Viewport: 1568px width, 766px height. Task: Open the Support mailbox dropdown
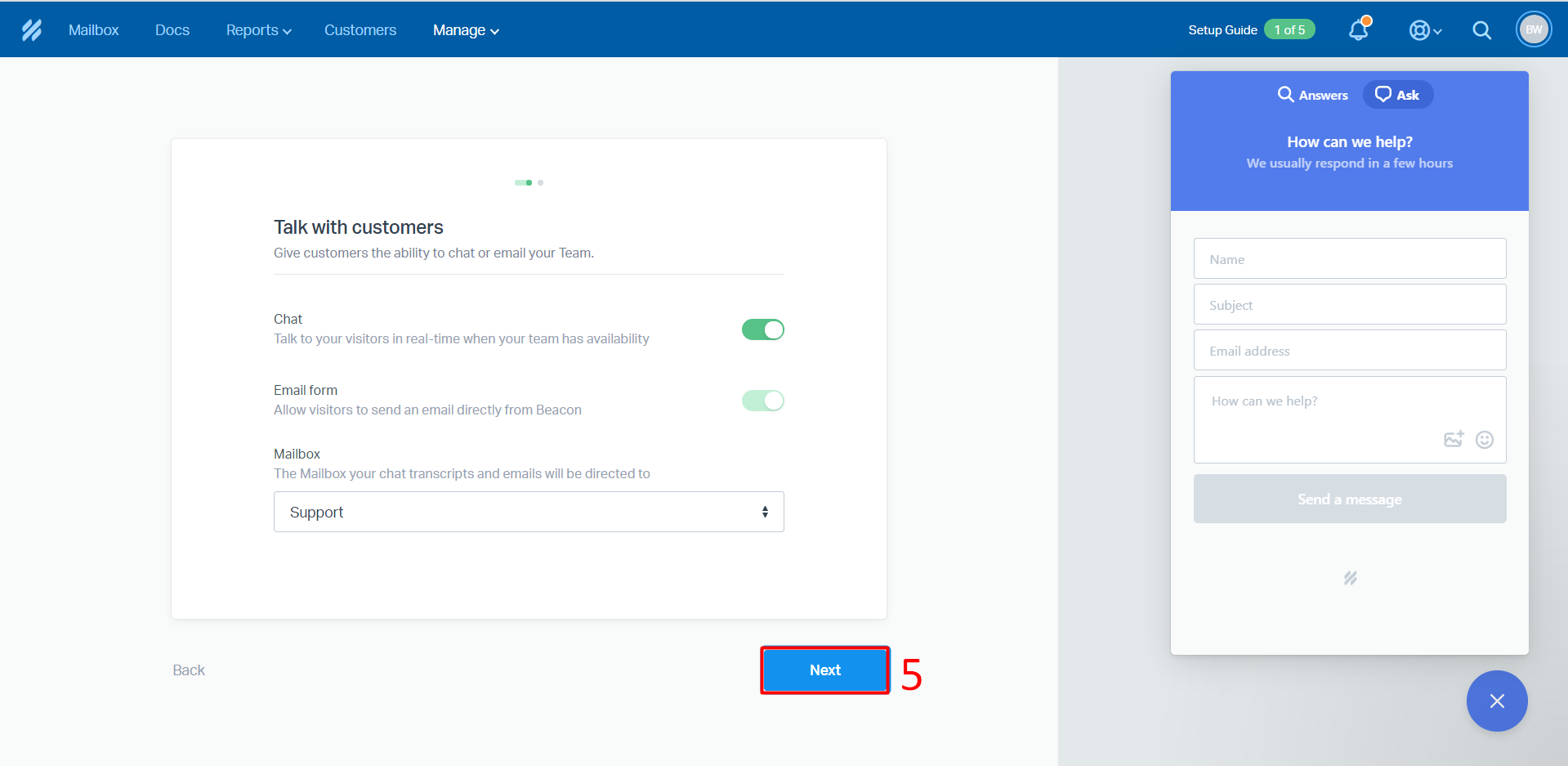529,512
